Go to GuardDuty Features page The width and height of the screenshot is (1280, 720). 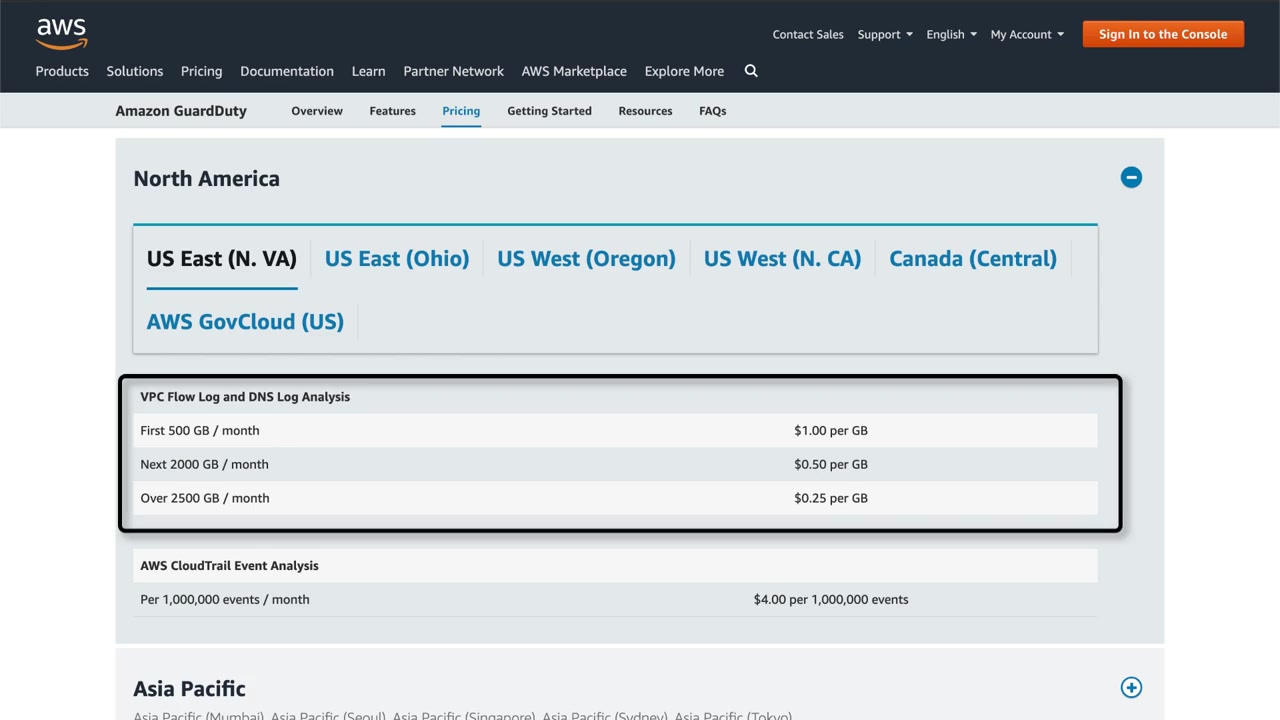coord(392,111)
